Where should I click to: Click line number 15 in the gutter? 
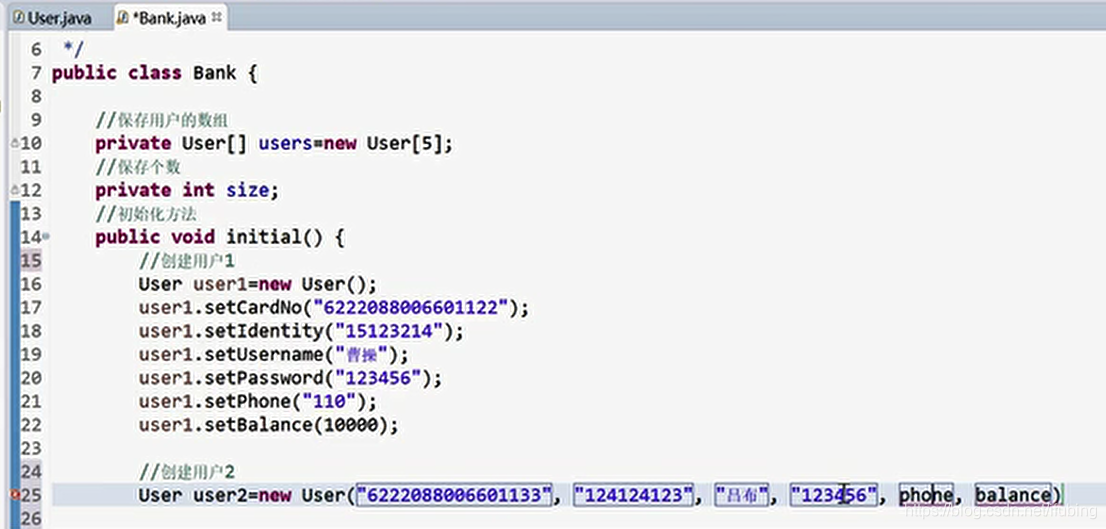(31, 261)
